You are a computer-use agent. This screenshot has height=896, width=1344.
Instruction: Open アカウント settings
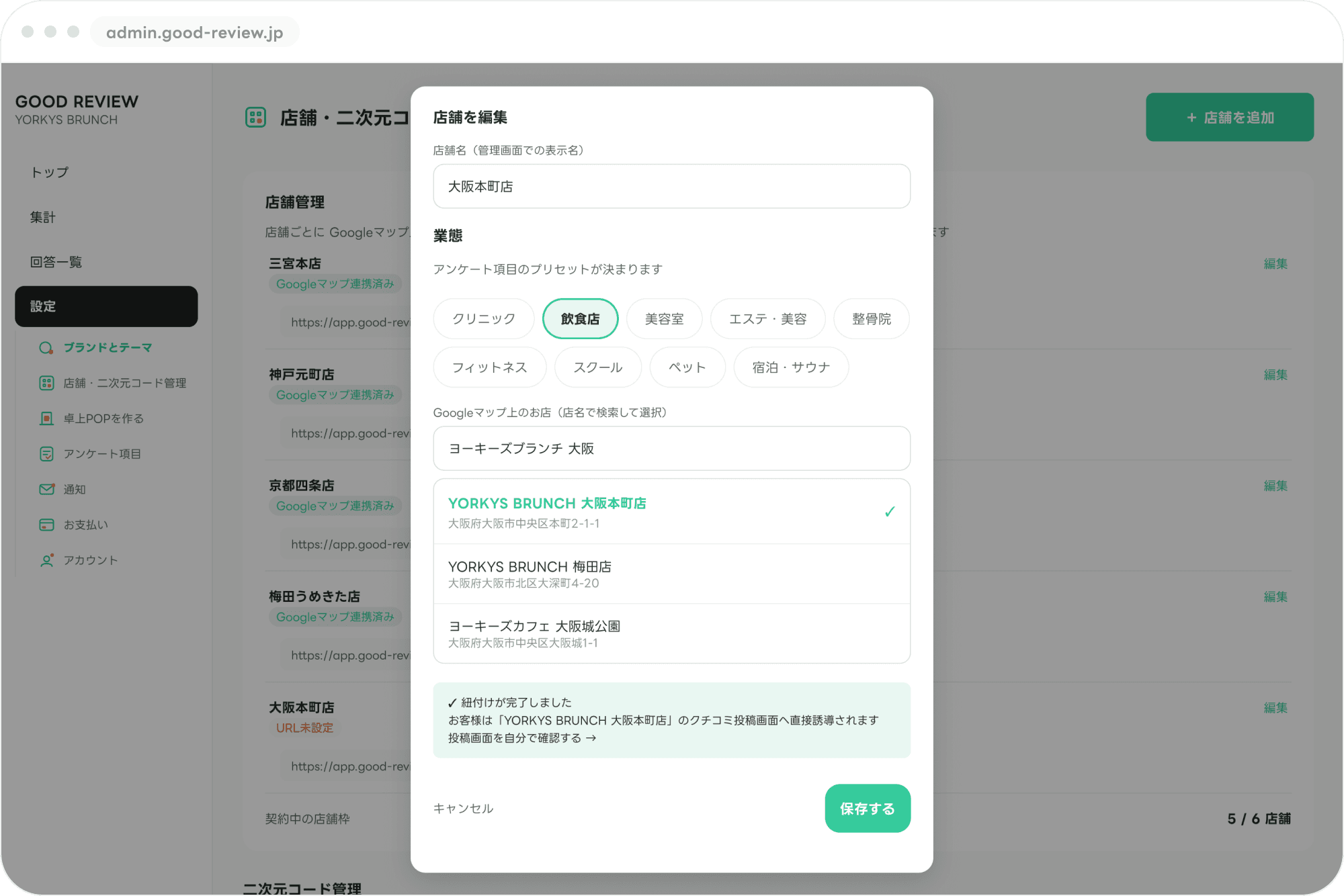91,560
